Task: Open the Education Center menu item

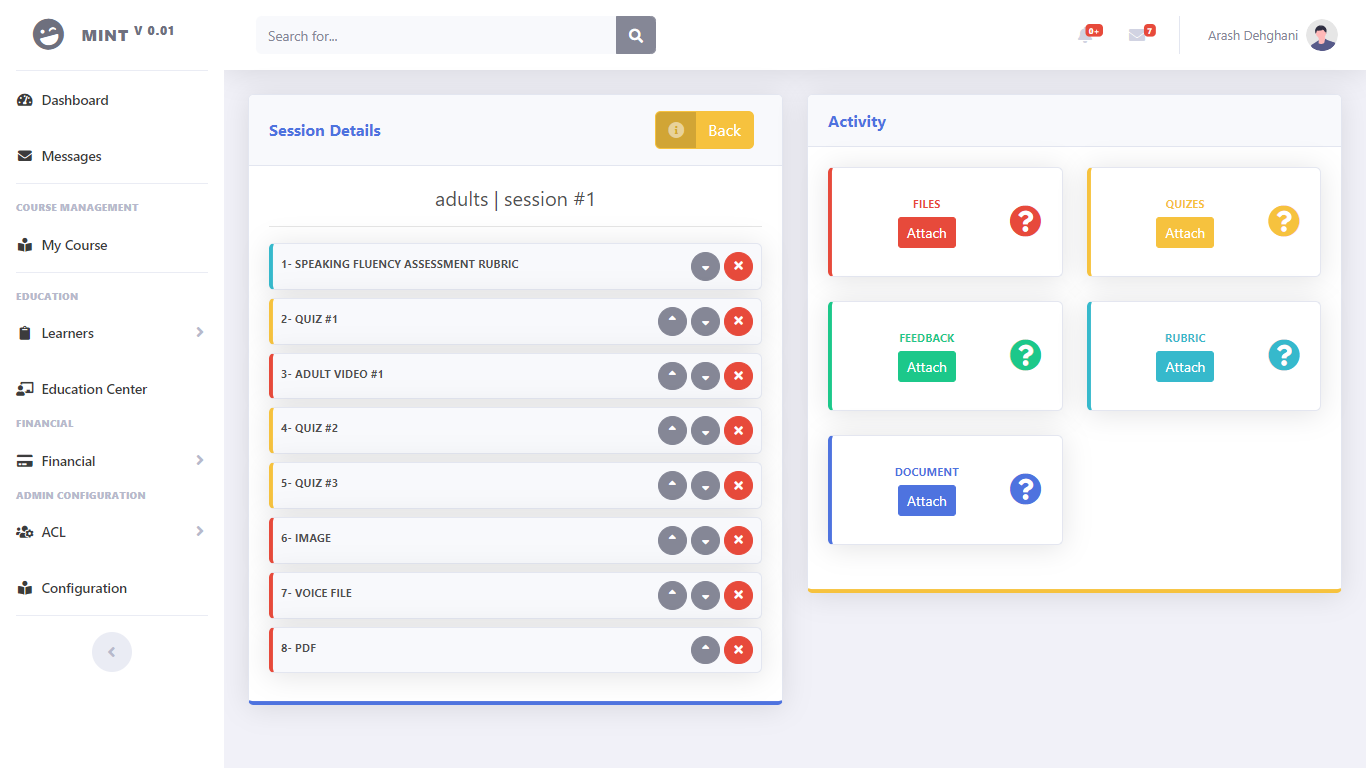Action: click(x=94, y=389)
